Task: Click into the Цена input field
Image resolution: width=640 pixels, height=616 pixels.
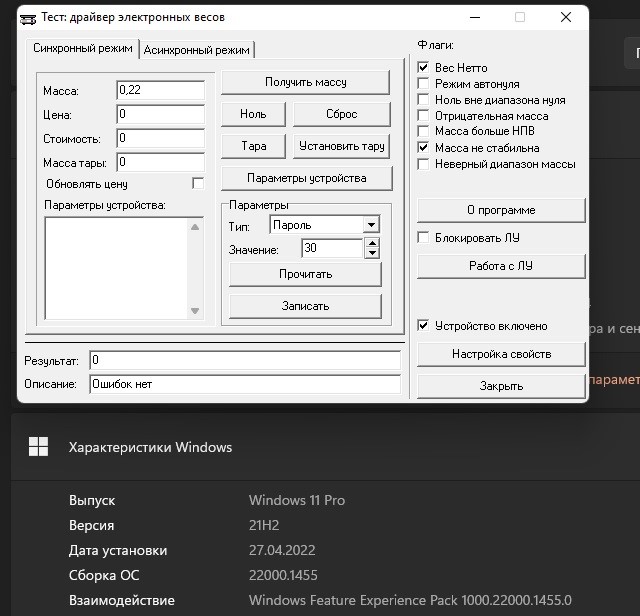Action: point(160,115)
